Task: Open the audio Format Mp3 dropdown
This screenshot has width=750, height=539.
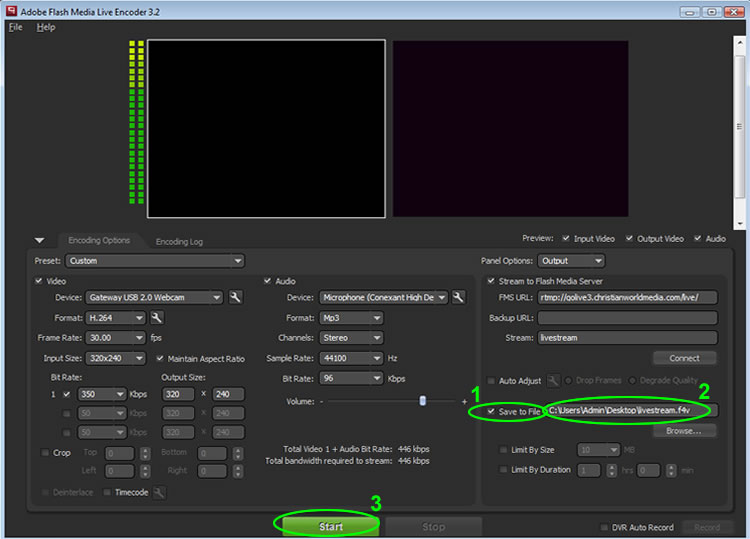Action: (x=351, y=318)
